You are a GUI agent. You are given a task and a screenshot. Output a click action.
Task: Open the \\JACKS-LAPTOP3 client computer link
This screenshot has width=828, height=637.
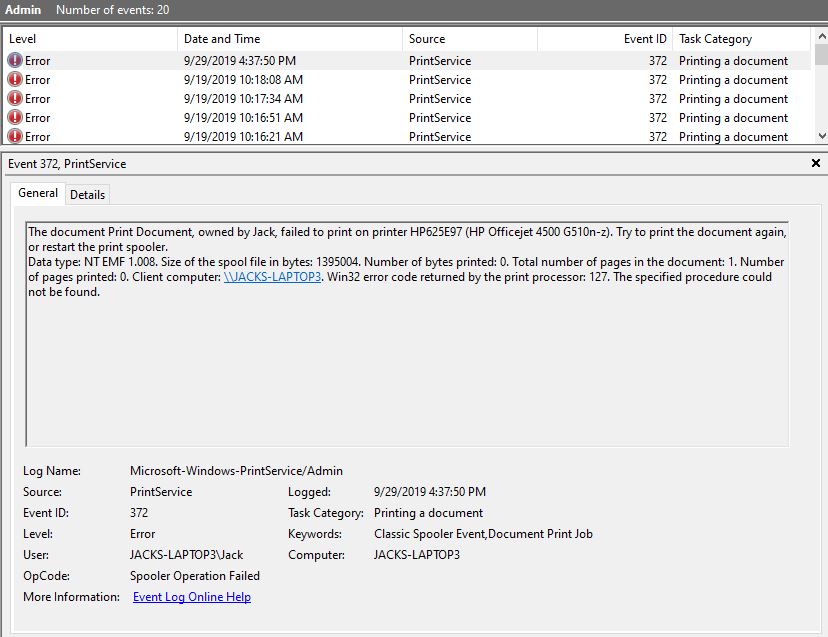point(272,278)
